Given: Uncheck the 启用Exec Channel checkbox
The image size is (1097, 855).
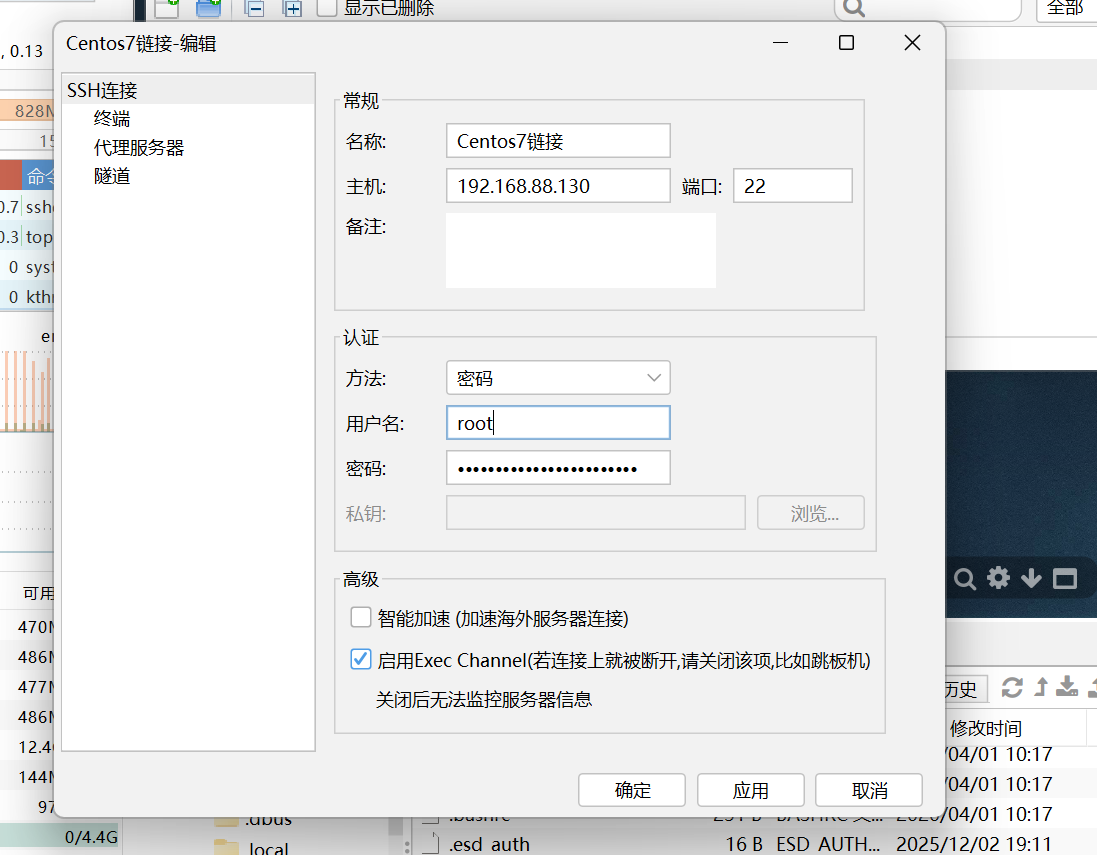Looking at the screenshot, I should point(361,659).
